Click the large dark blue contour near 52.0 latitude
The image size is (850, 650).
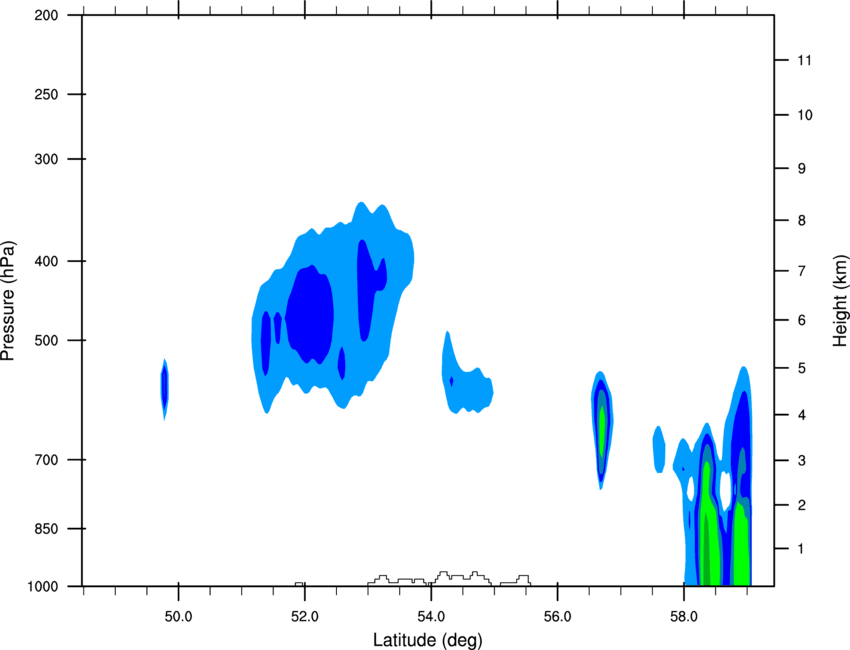(310, 314)
